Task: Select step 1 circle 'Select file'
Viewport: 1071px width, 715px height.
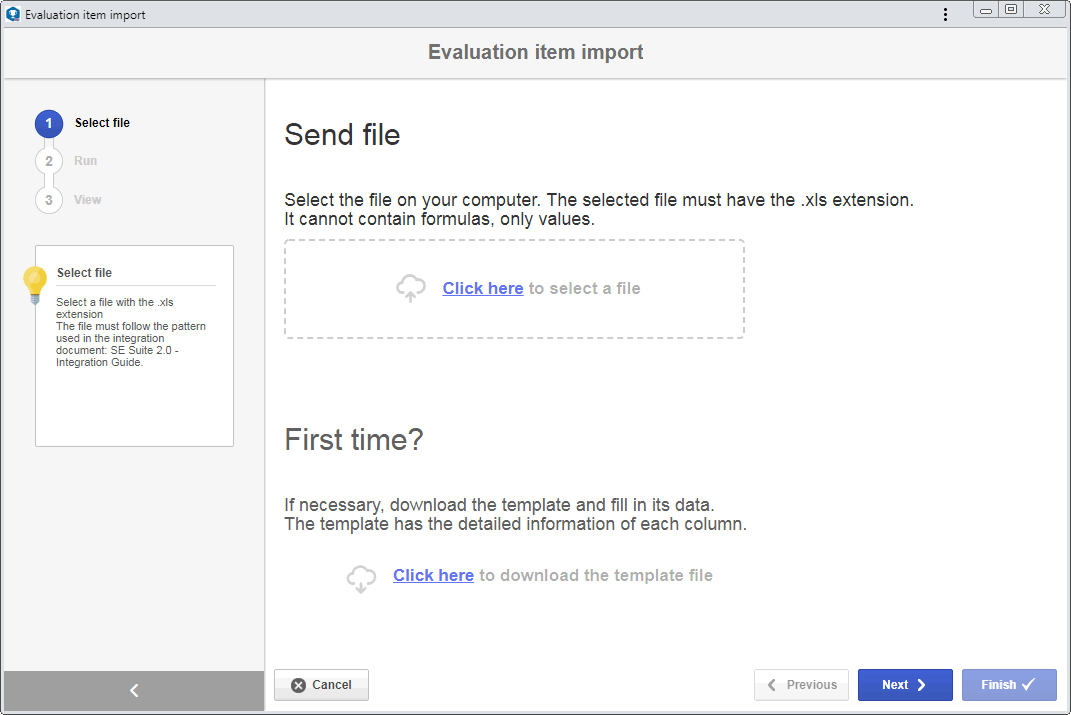Action: pos(48,124)
